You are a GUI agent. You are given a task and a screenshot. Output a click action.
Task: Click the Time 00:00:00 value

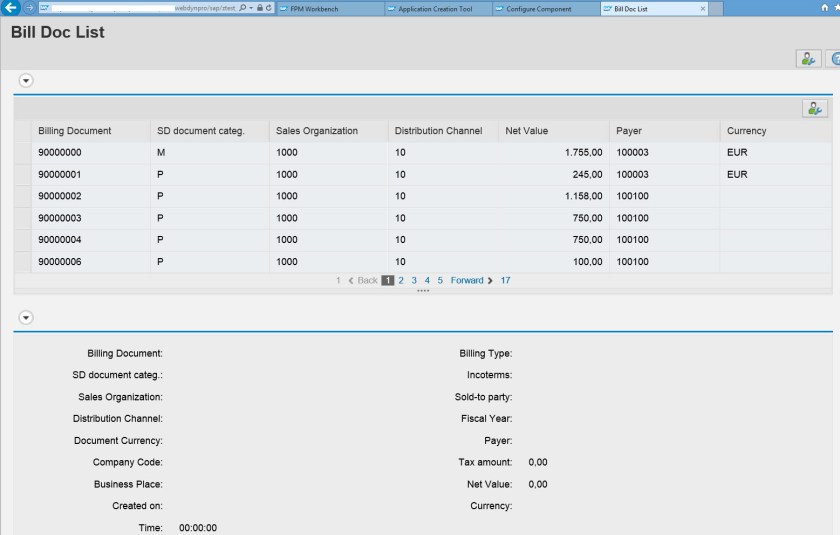tap(198, 528)
